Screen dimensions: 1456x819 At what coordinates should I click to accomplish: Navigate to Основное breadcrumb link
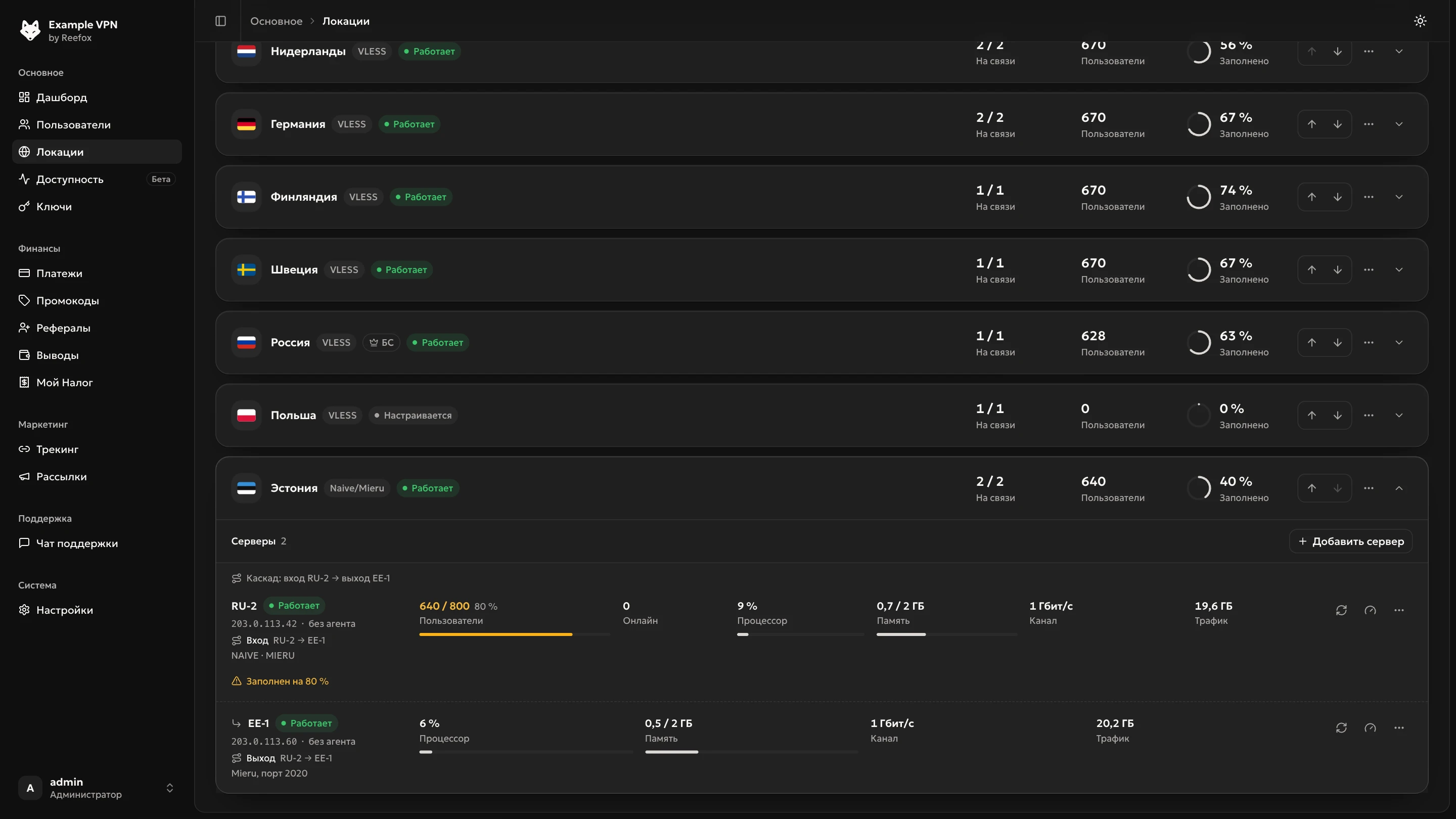tap(277, 21)
